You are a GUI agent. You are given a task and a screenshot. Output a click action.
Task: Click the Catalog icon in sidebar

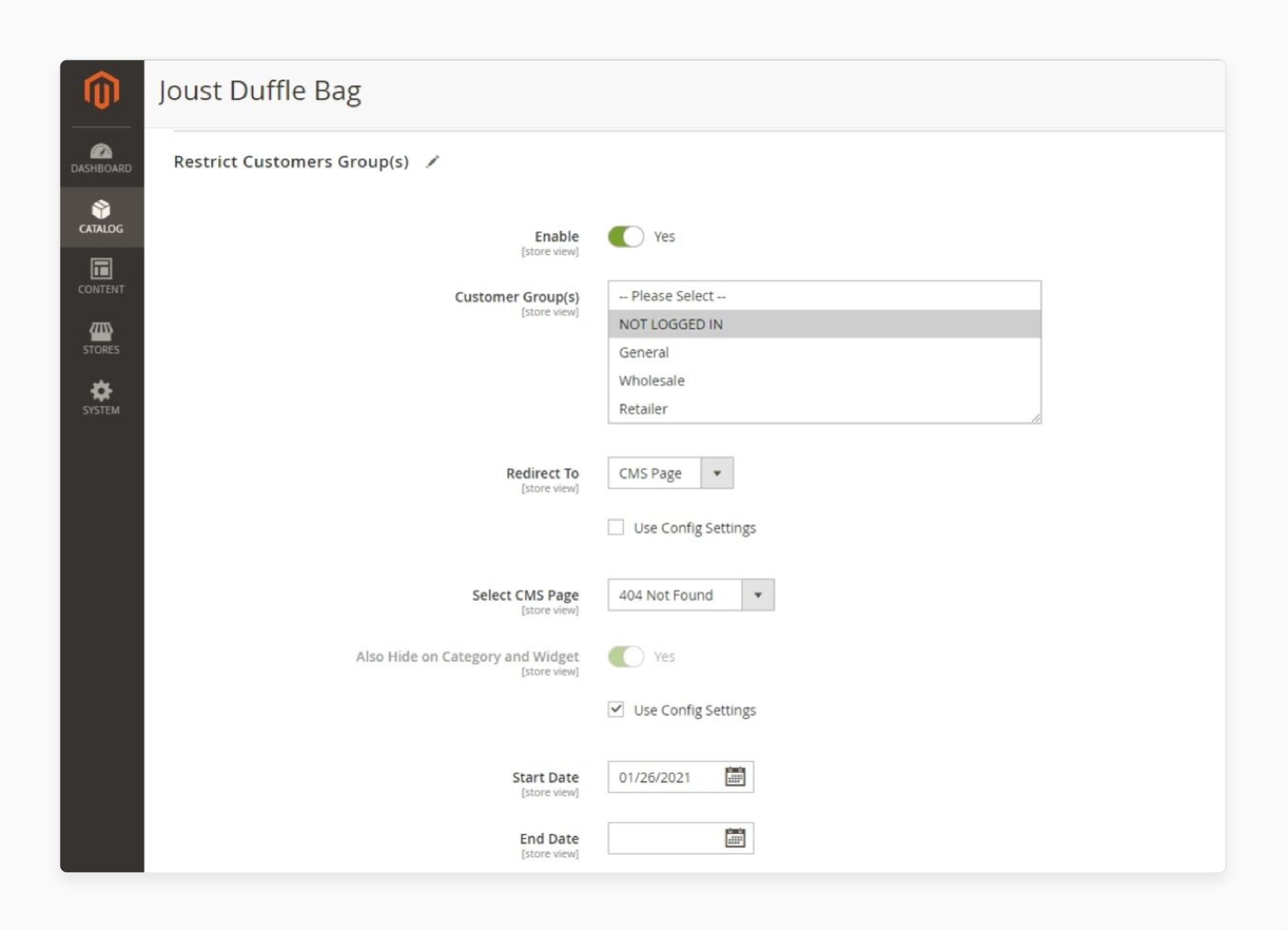[100, 215]
